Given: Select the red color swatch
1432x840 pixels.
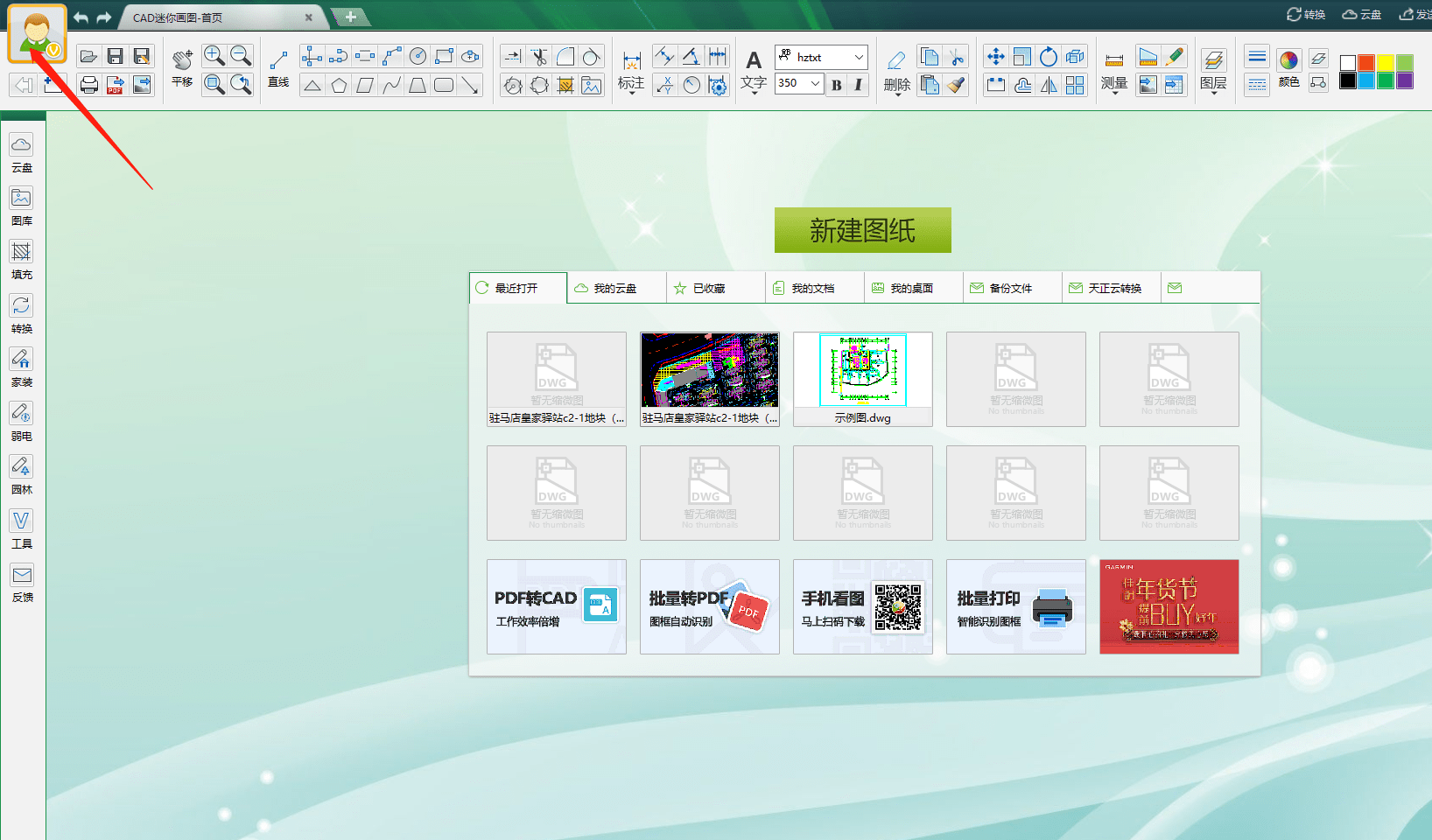Looking at the screenshot, I should [x=1366, y=62].
